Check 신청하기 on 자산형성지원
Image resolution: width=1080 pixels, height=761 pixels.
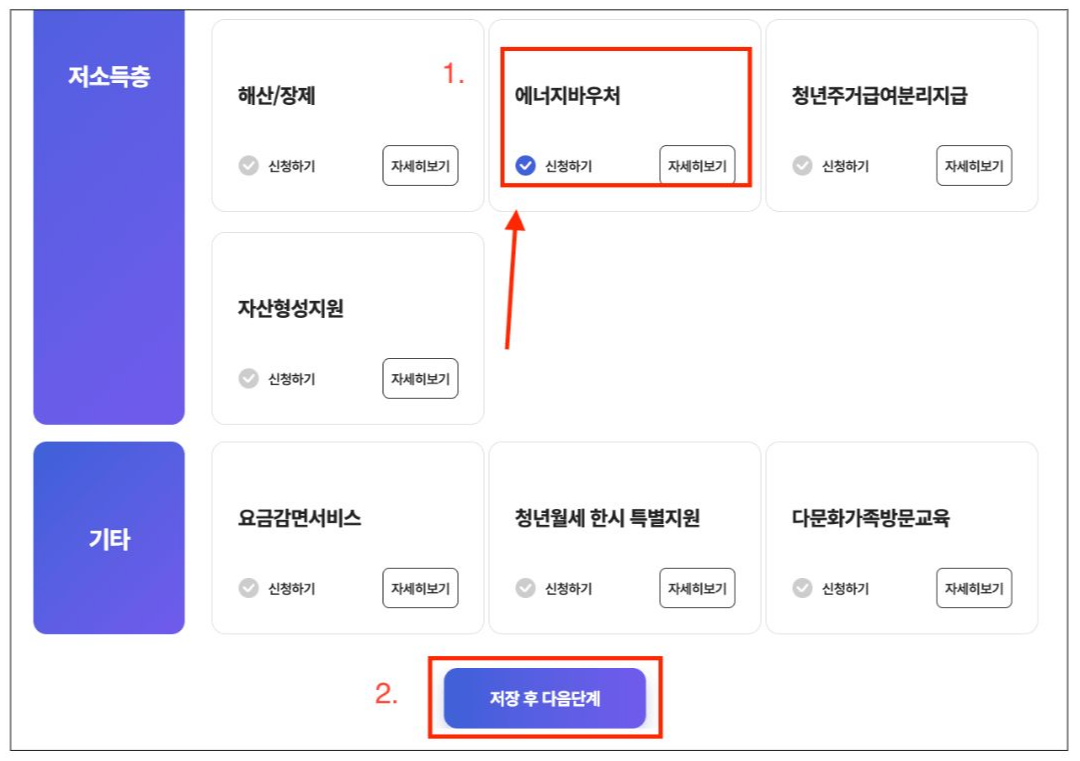(248, 379)
